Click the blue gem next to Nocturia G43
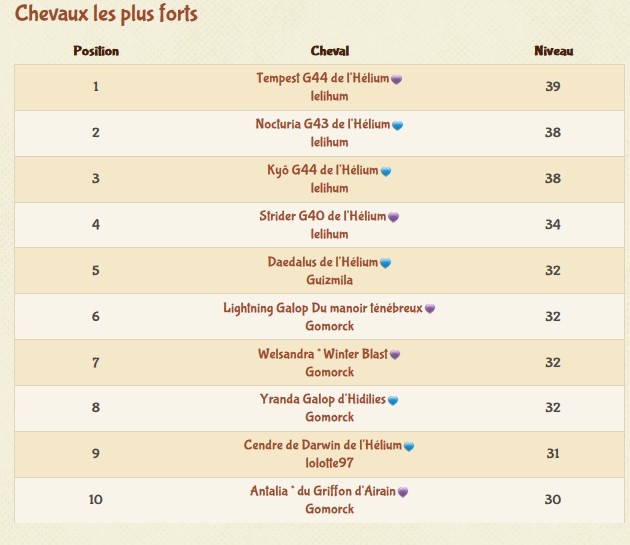Image resolution: width=630 pixels, height=545 pixels. pos(398,126)
